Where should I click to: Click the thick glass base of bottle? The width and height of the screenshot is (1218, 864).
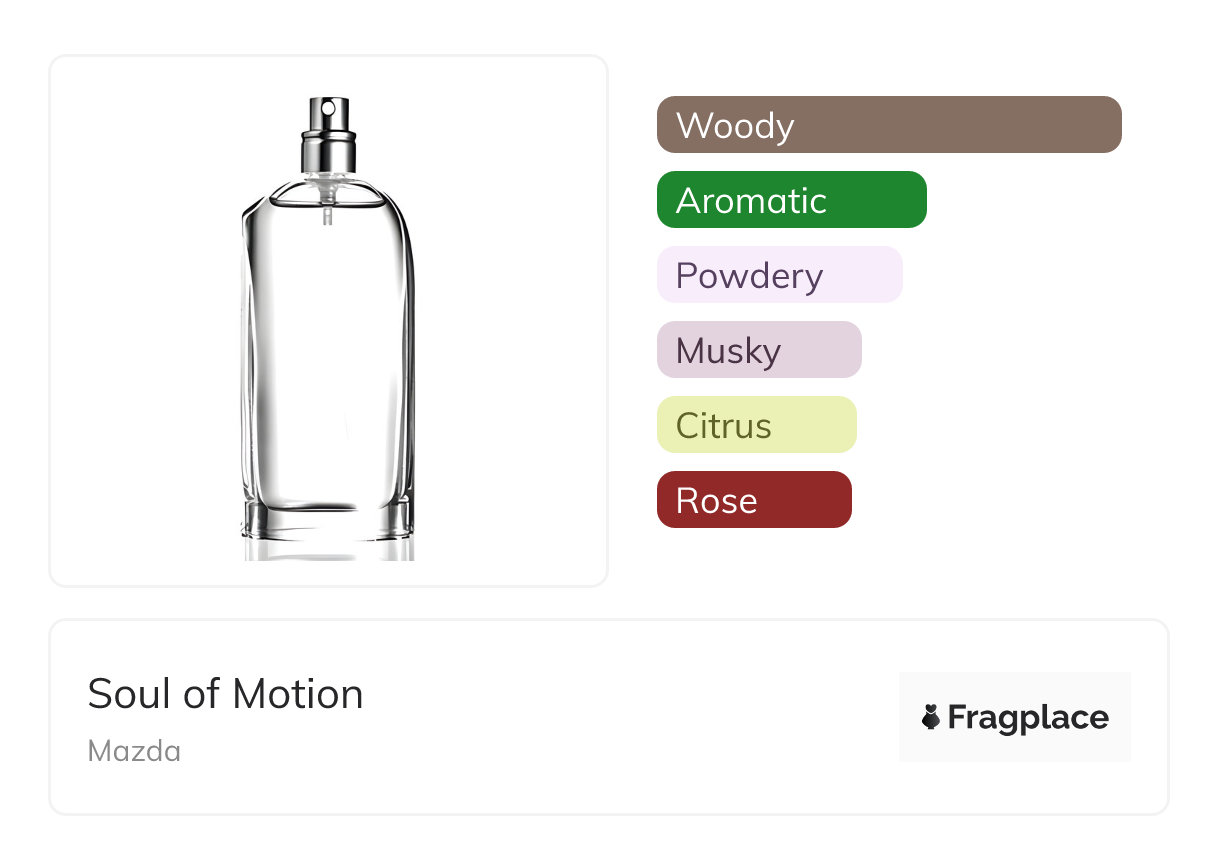(328, 518)
